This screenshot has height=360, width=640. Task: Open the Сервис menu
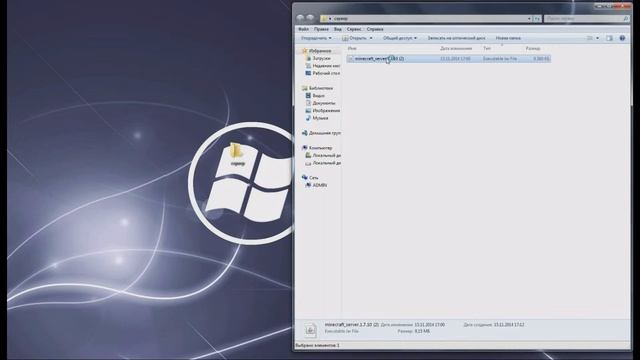pyautogui.click(x=354, y=29)
